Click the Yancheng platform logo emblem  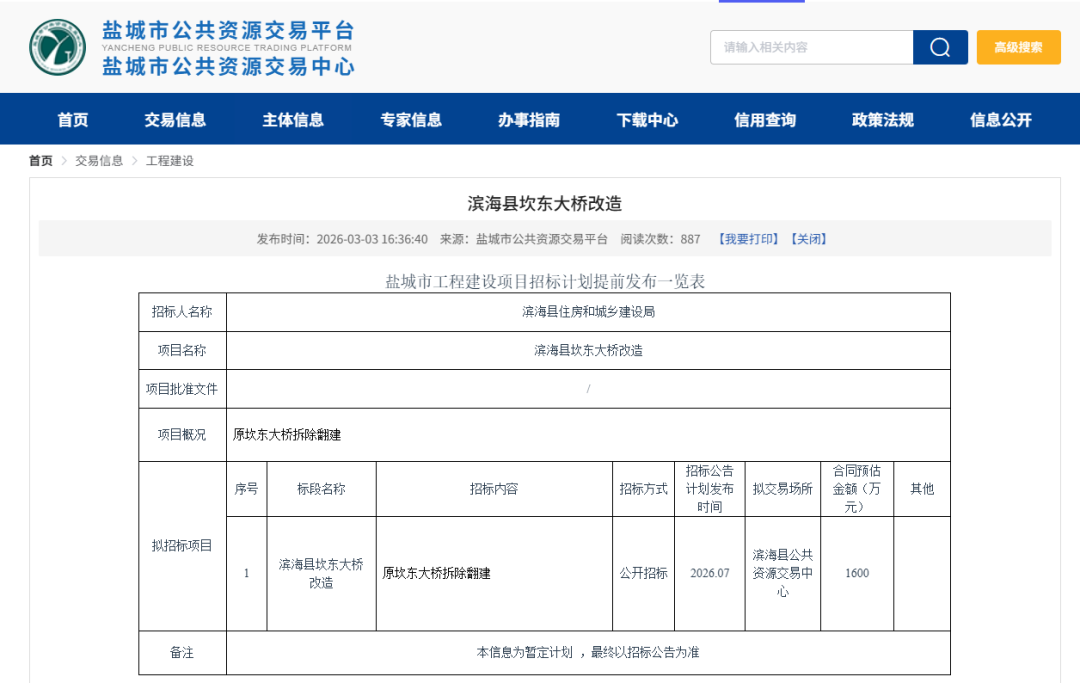coord(57,47)
